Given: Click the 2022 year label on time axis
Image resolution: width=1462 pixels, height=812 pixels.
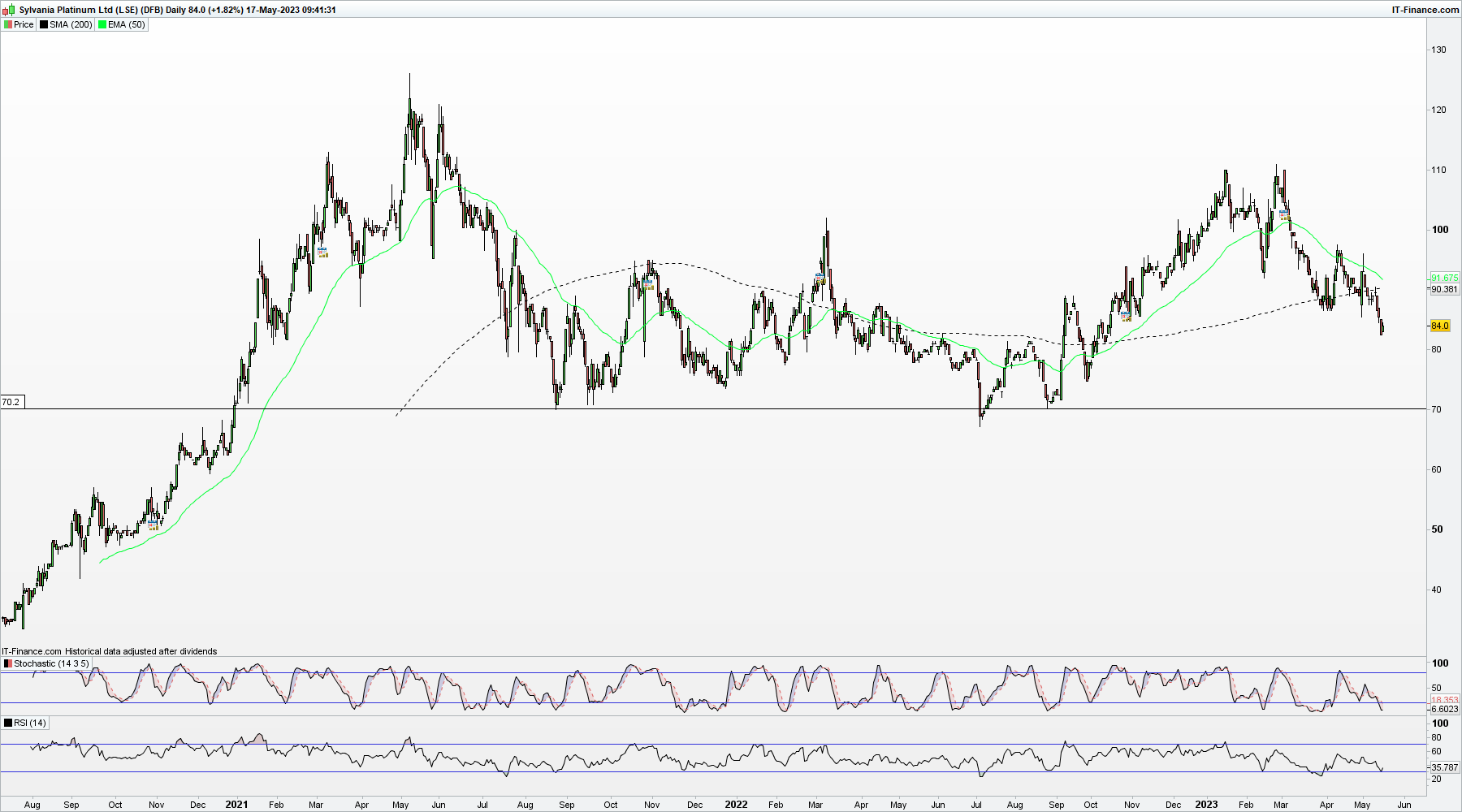Looking at the screenshot, I should point(736,805).
